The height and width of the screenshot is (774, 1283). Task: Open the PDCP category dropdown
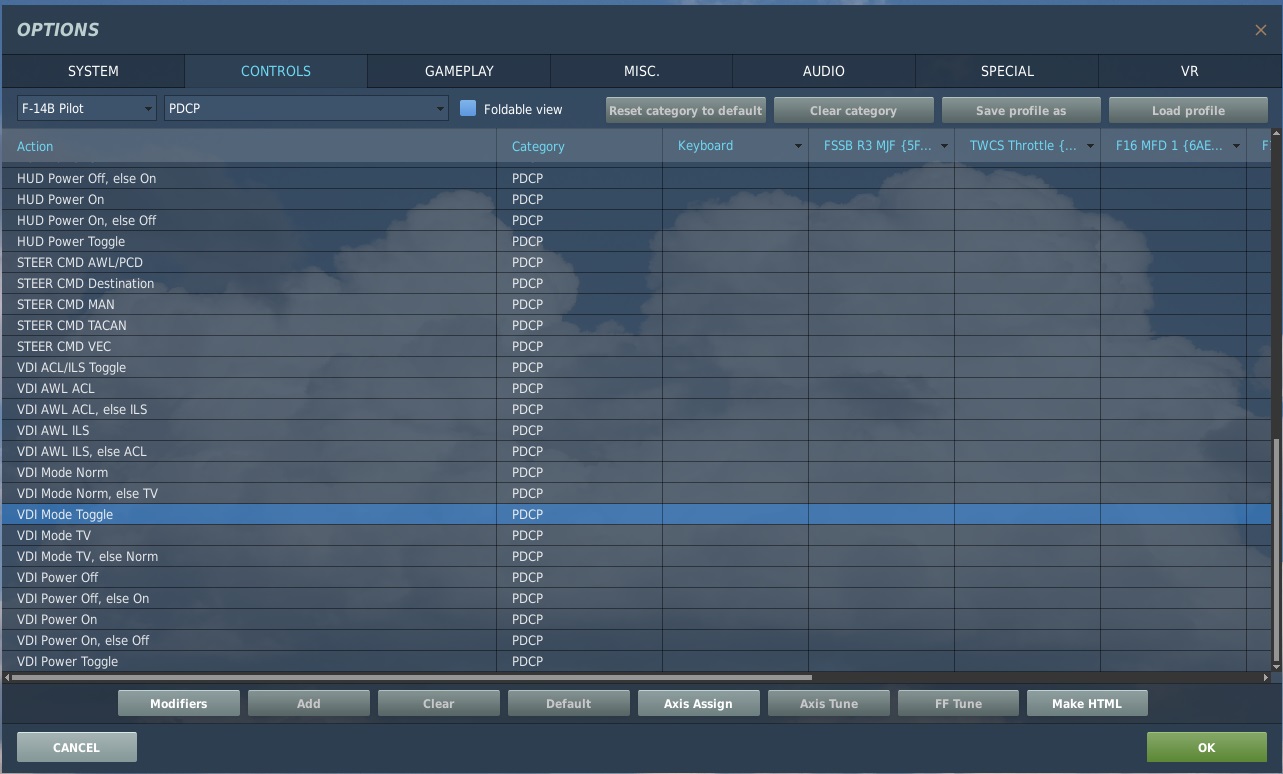(306, 108)
